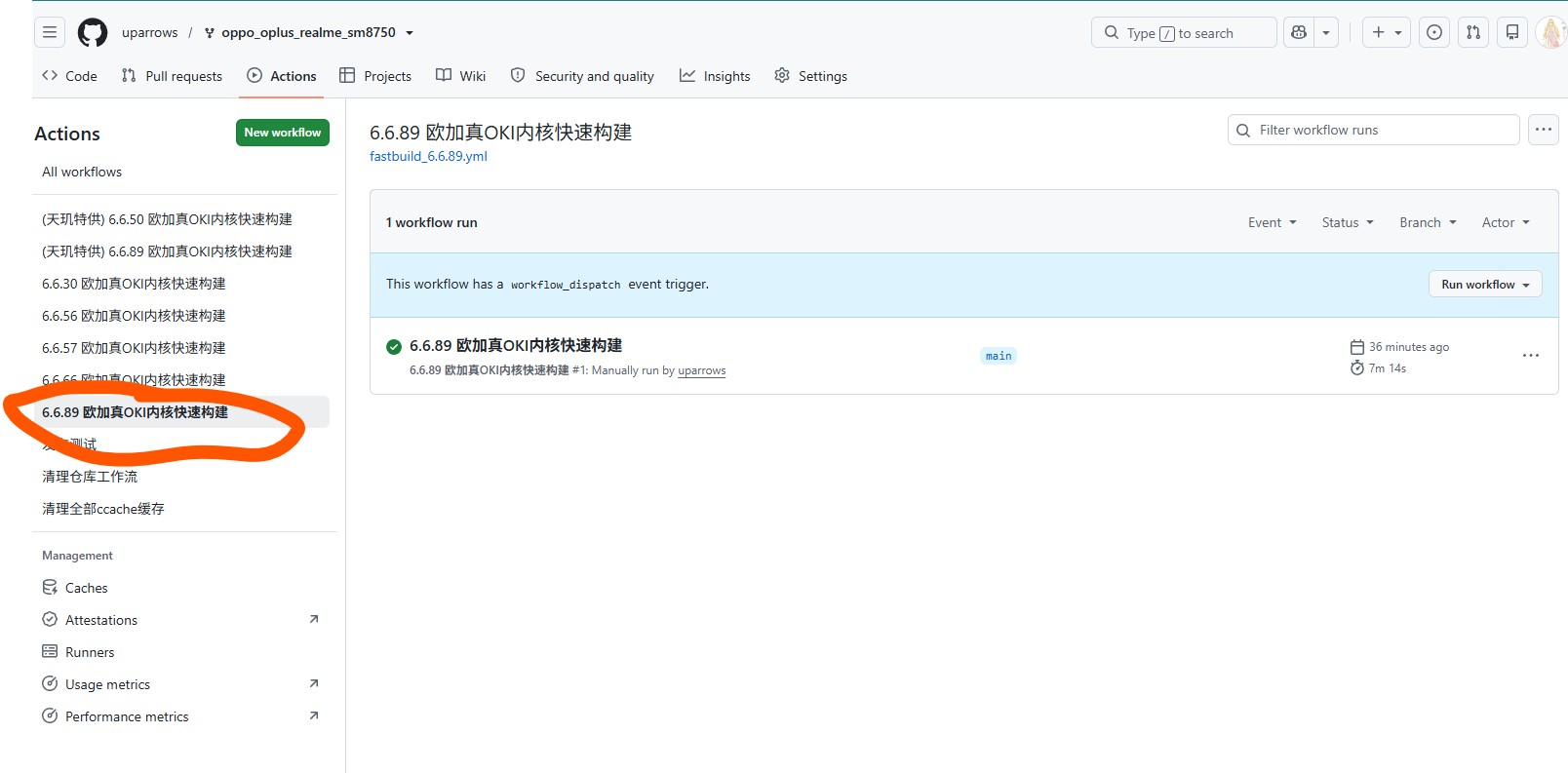This screenshot has width=1568, height=773.
Task: Open the hamburger navigation menu
Action: (x=50, y=32)
